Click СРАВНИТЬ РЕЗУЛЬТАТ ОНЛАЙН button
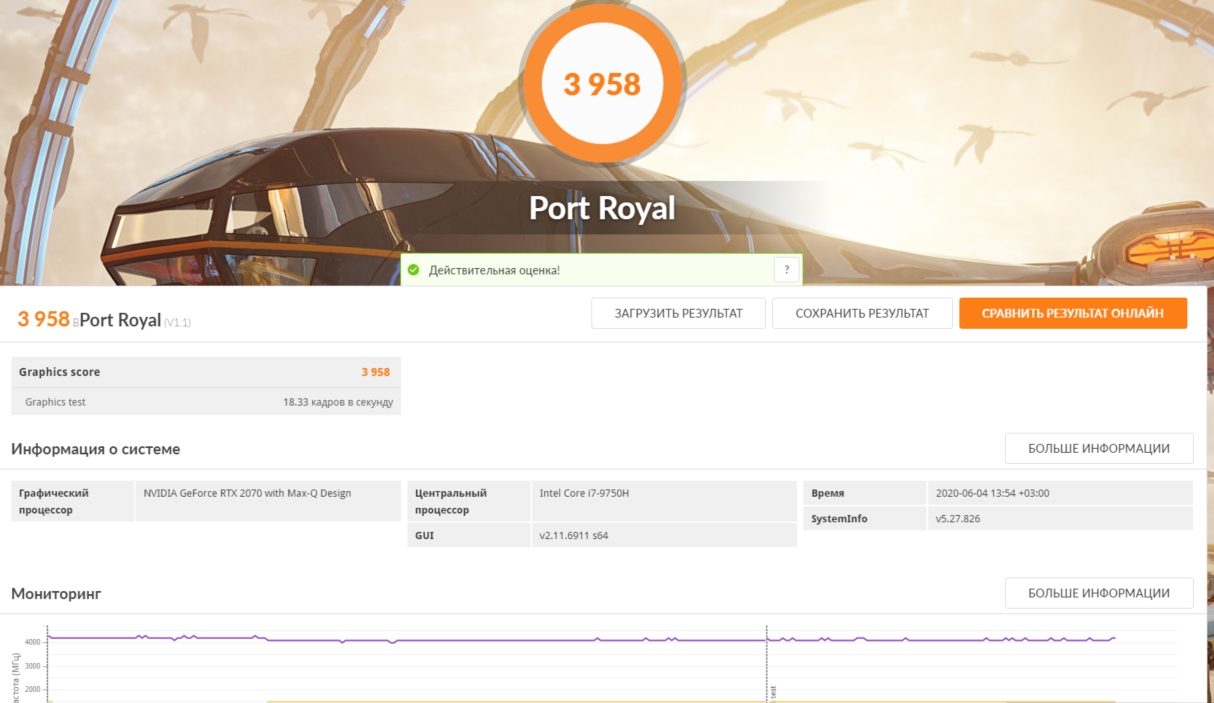Viewport: 1214px width, 703px height. tap(1073, 313)
